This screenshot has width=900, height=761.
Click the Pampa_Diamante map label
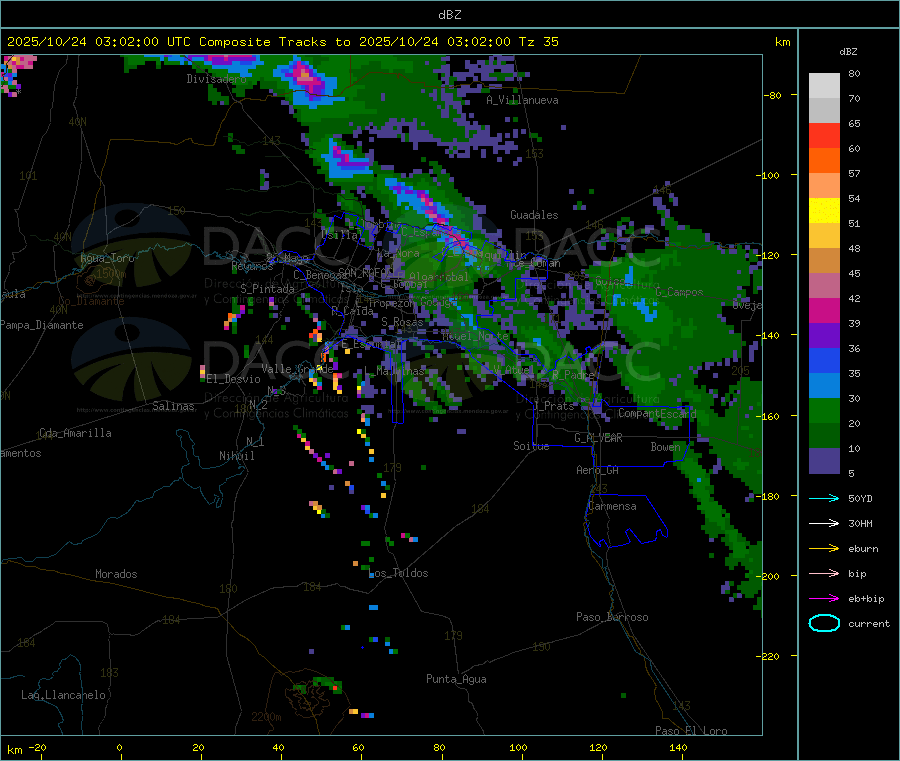(42, 325)
